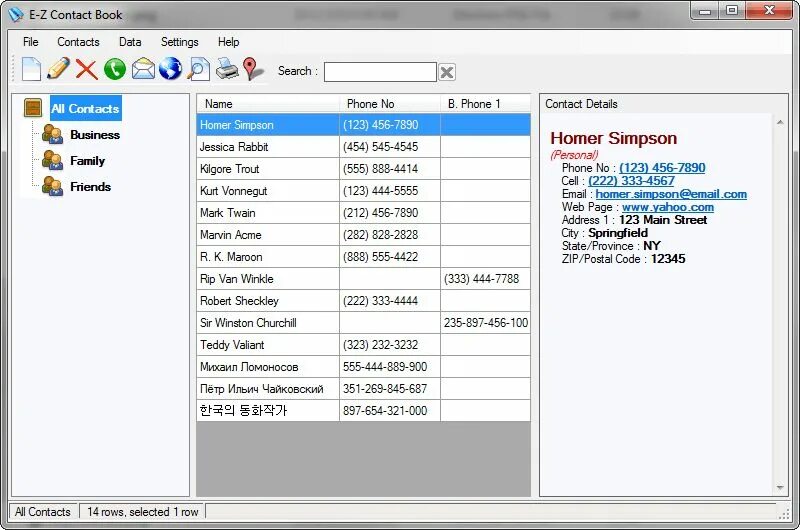The image size is (800, 530).
Task: Click the magnifier find icon
Action: point(198,69)
